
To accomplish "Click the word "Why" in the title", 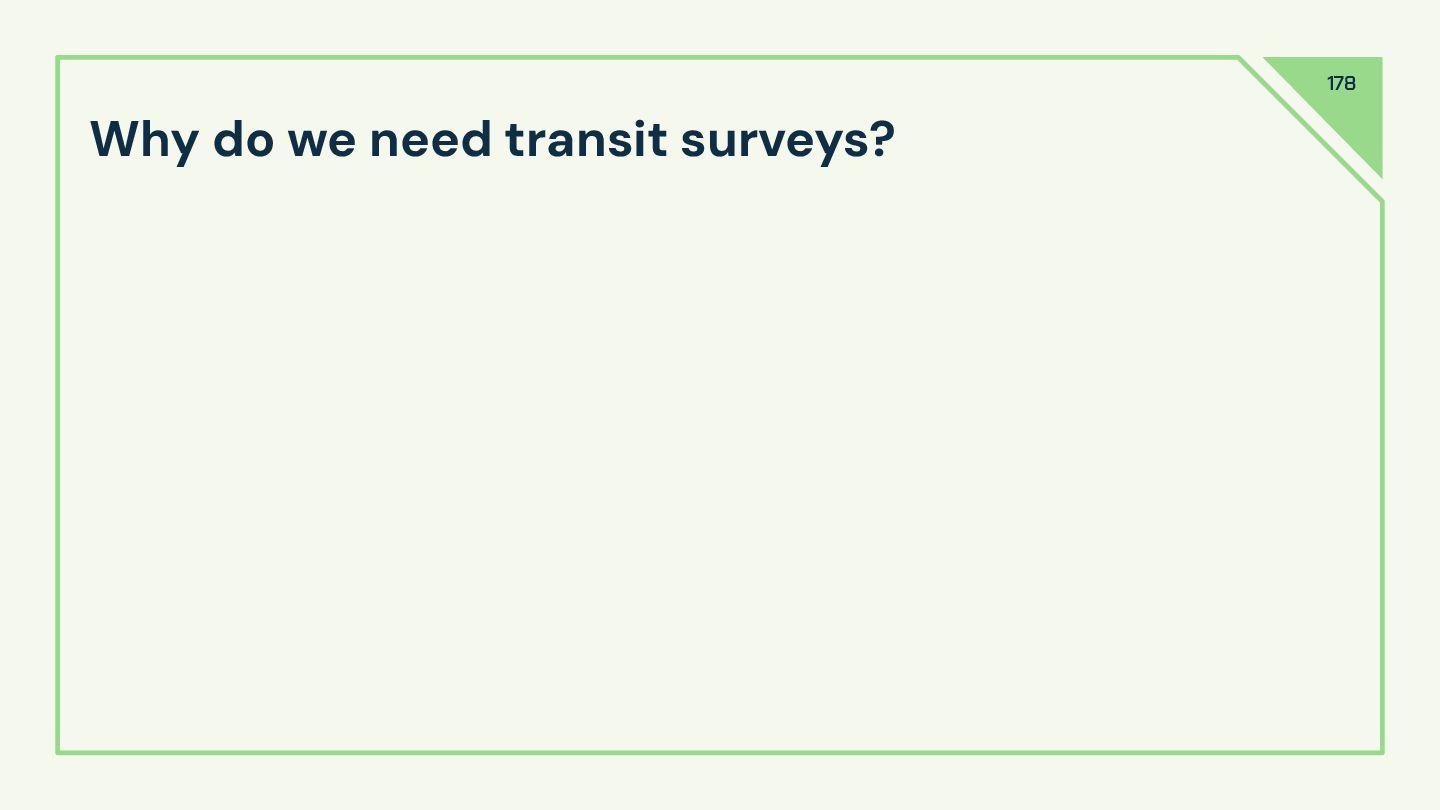I will point(143,139).
